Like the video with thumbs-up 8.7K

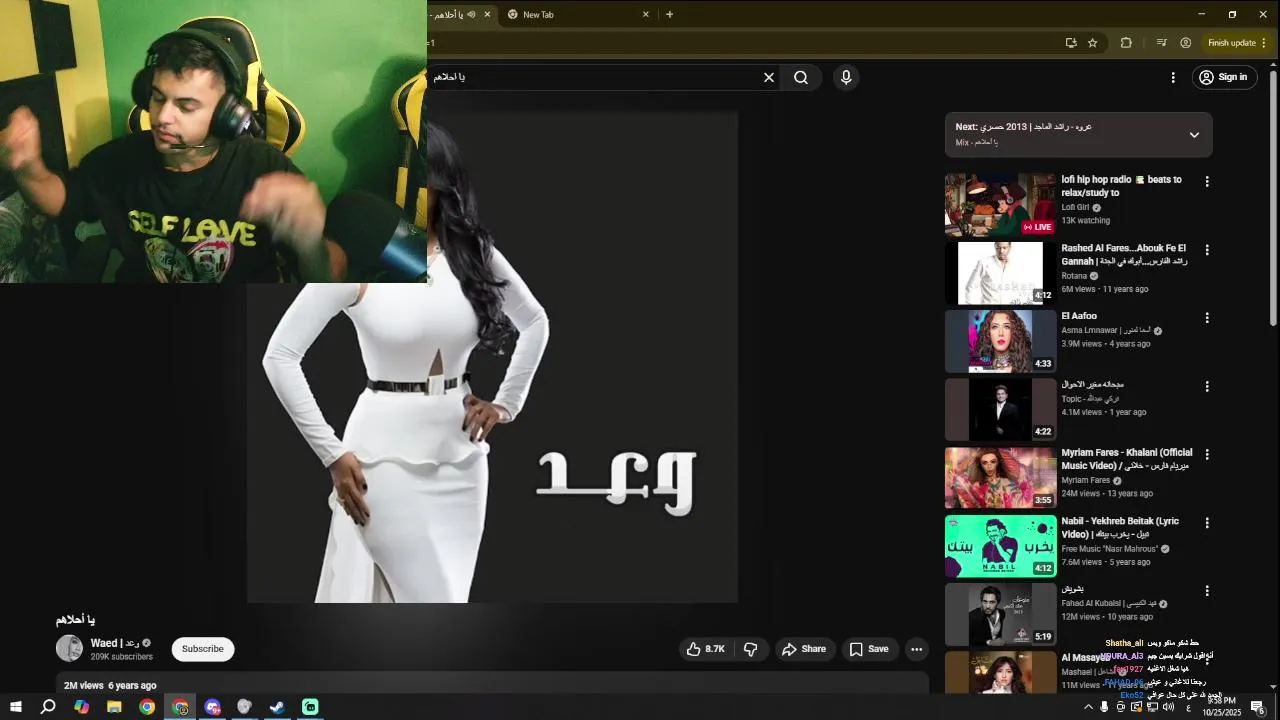tap(705, 649)
